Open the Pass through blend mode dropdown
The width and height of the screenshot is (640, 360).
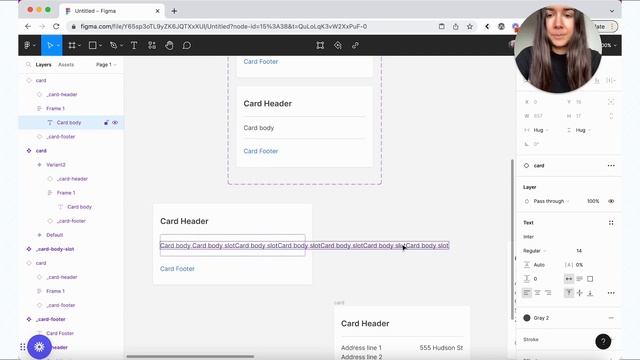click(x=551, y=201)
